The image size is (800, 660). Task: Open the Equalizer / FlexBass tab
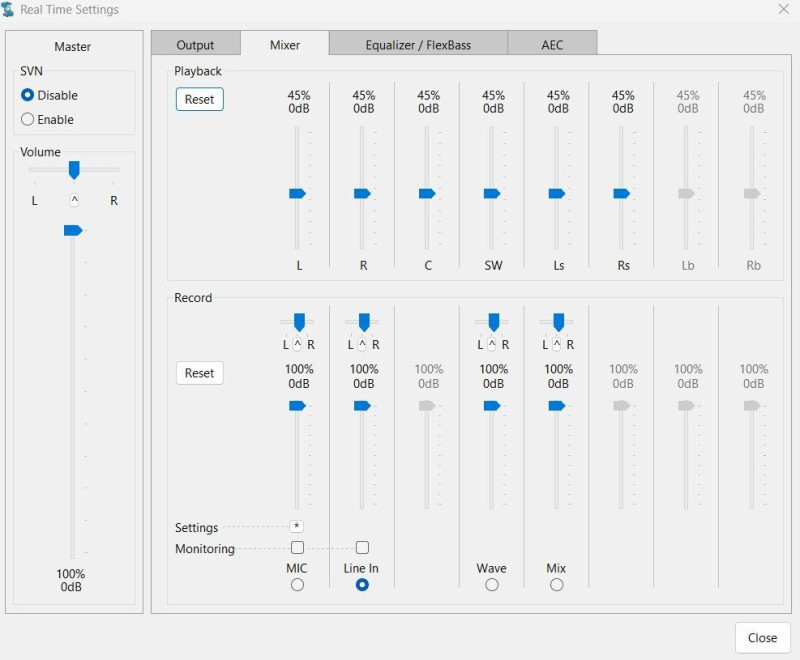click(x=418, y=45)
